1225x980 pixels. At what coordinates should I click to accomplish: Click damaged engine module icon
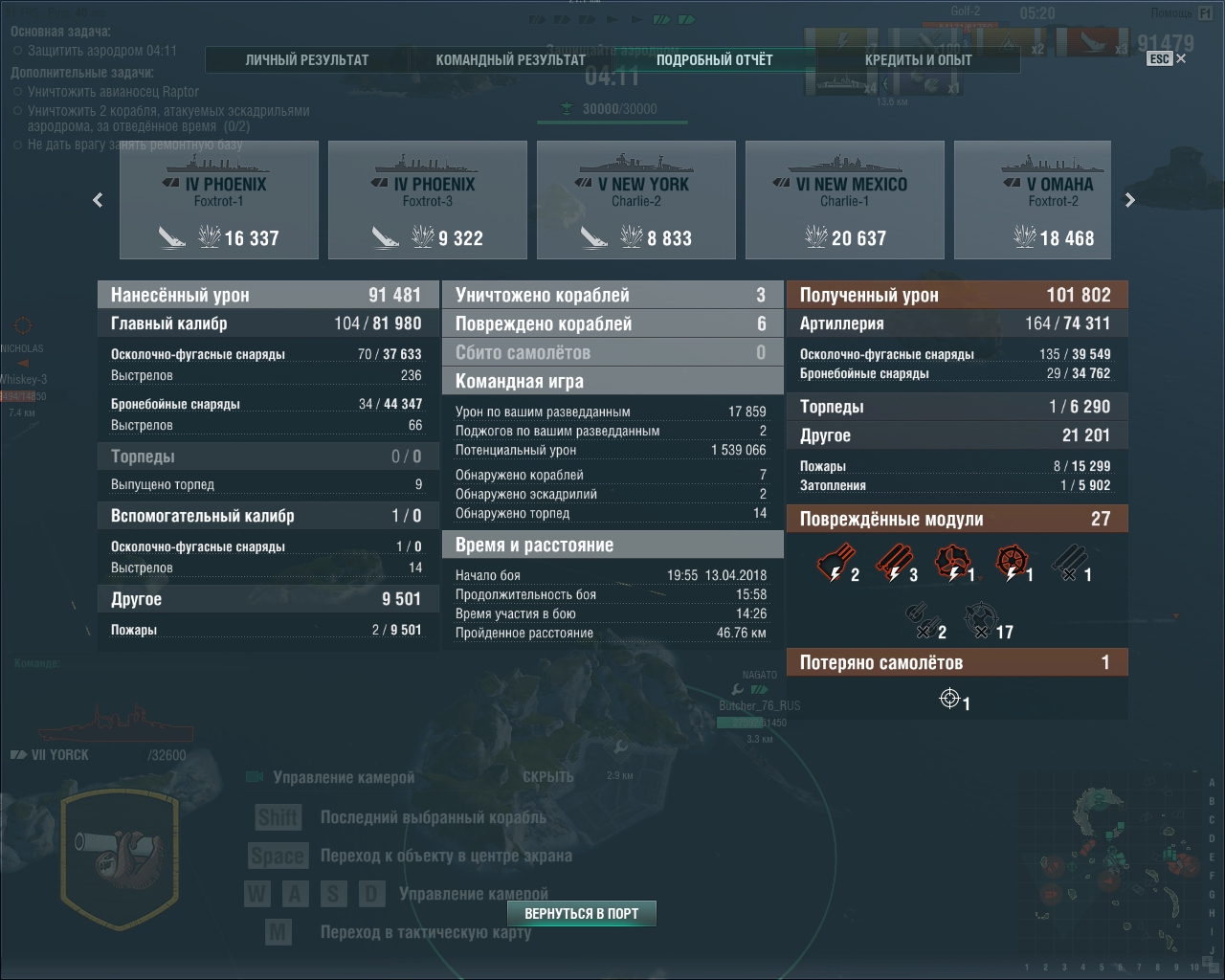coord(952,563)
